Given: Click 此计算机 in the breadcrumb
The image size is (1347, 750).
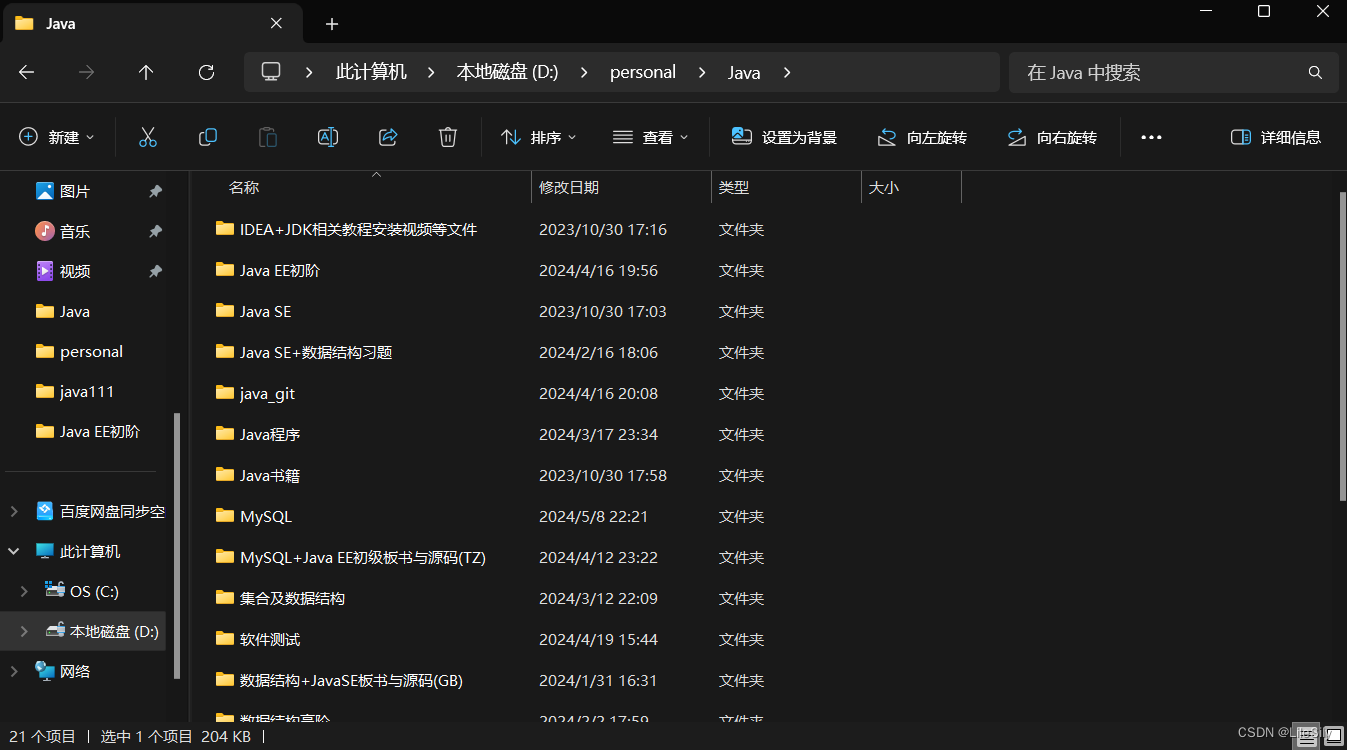Looking at the screenshot, I should 371,72.
